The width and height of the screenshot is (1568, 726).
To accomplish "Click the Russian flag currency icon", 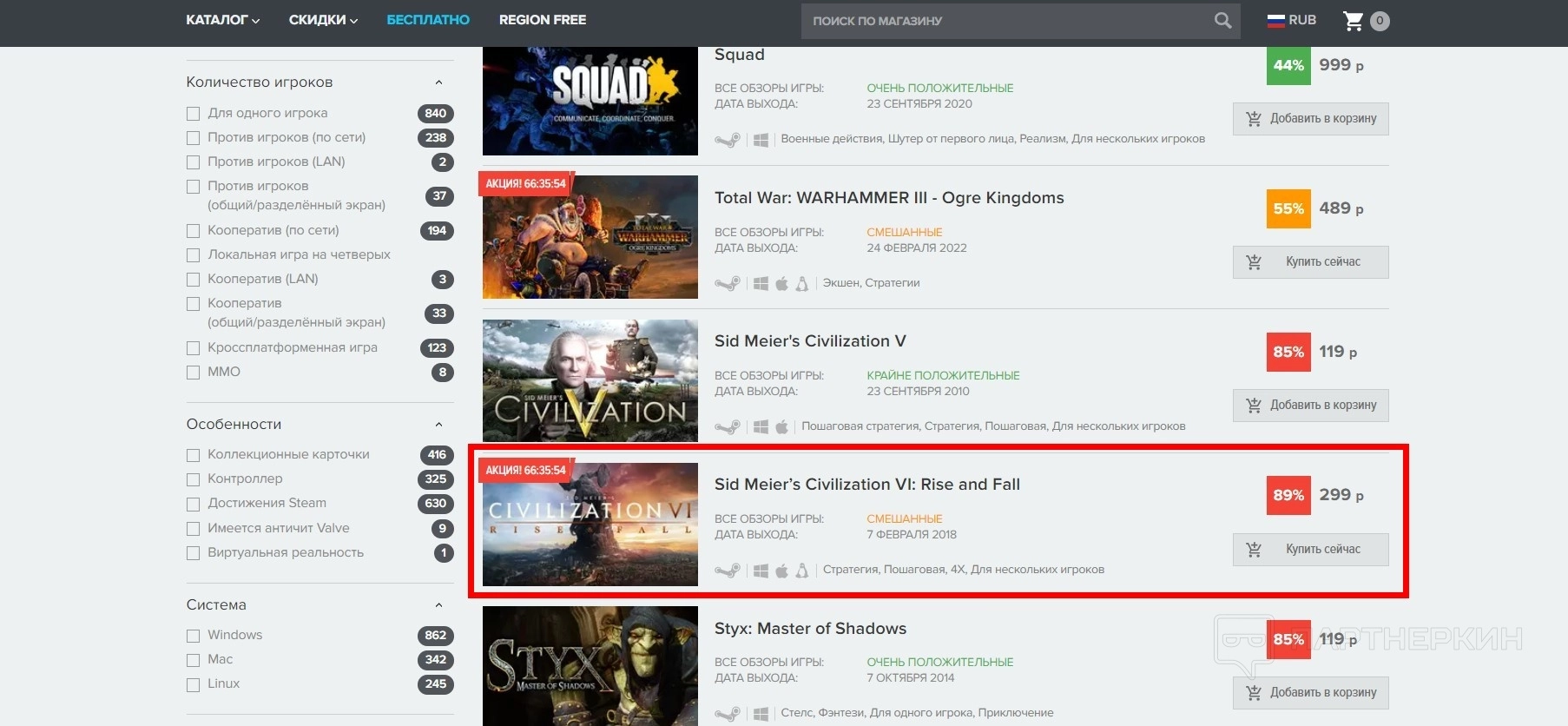I will [x=1275, y=21].
